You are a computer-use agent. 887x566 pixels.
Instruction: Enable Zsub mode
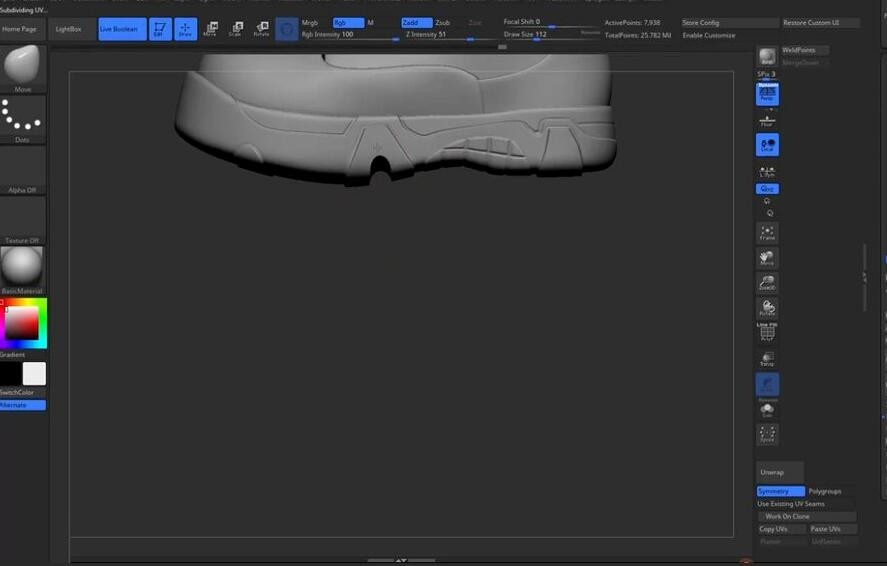[x=443, y=23]
